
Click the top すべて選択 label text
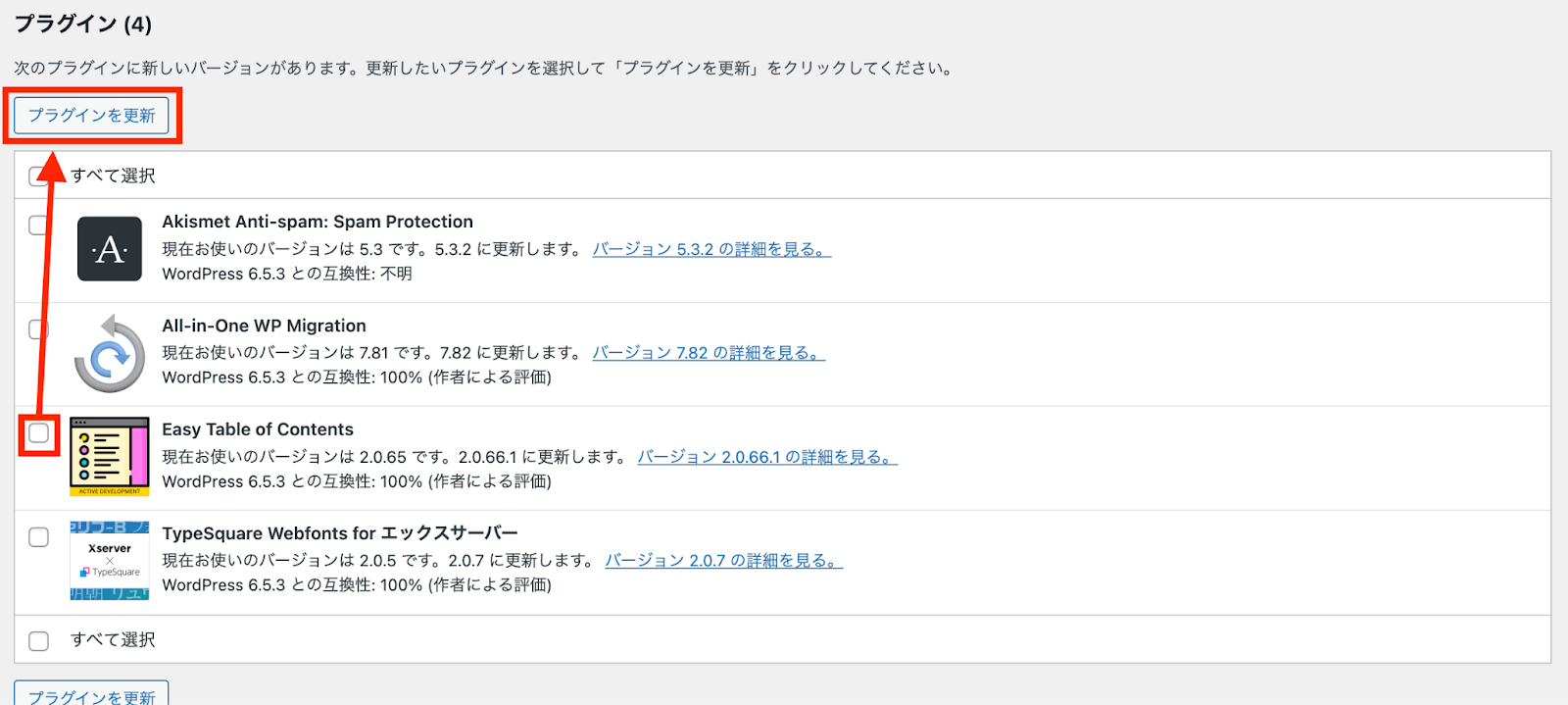pos(113,176)
